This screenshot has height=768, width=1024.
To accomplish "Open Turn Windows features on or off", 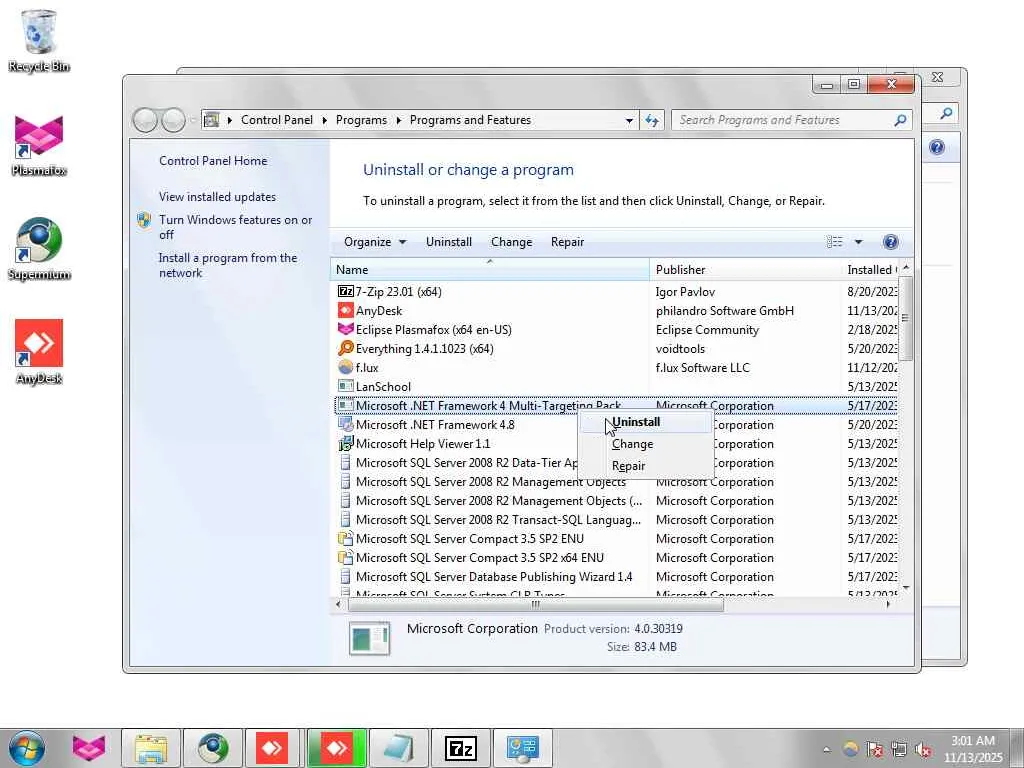I will click(235, 227).
